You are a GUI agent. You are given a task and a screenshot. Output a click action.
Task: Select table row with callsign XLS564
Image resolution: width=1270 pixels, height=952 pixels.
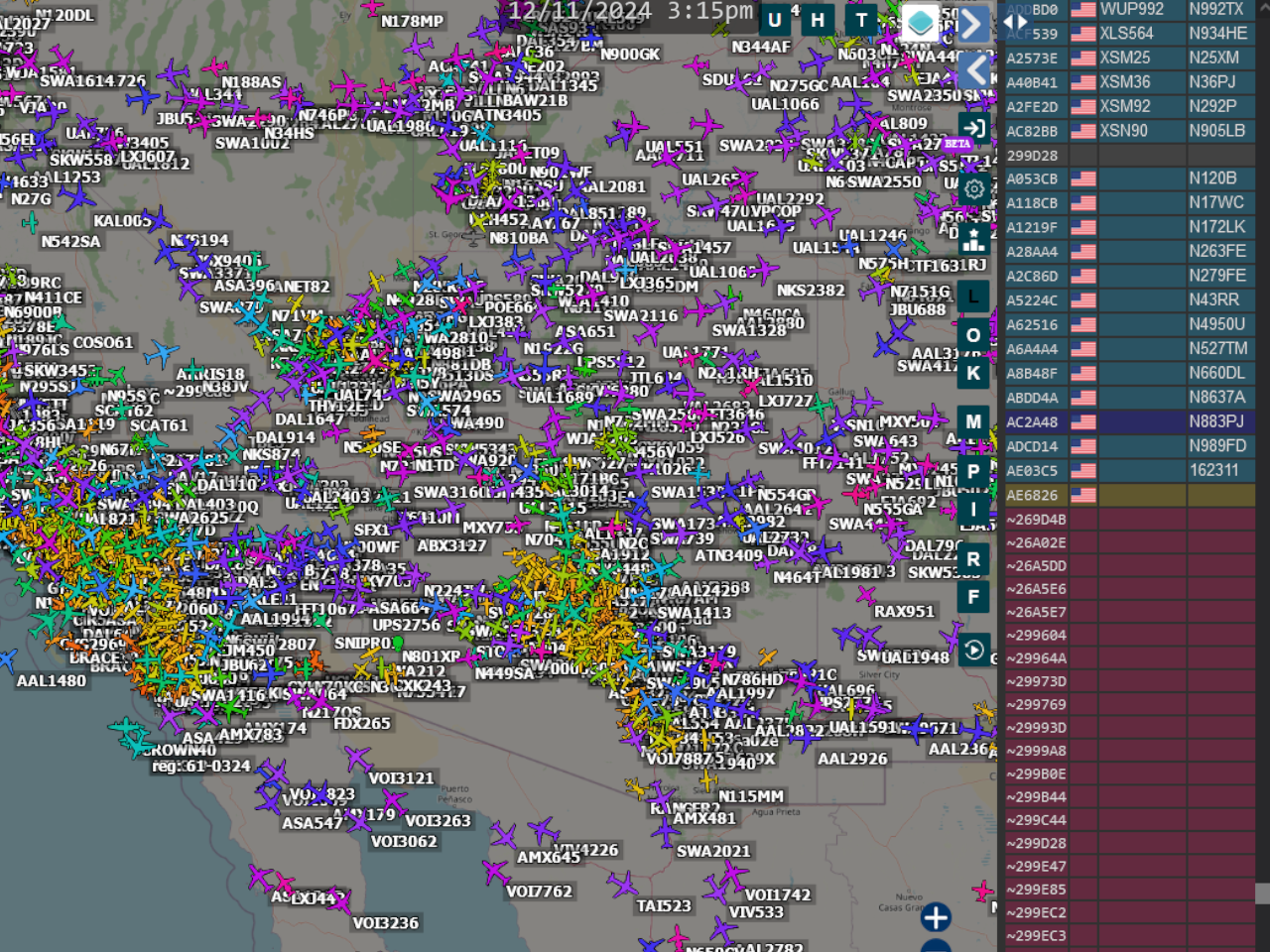pyautogui.click(x=1130, y=34)
